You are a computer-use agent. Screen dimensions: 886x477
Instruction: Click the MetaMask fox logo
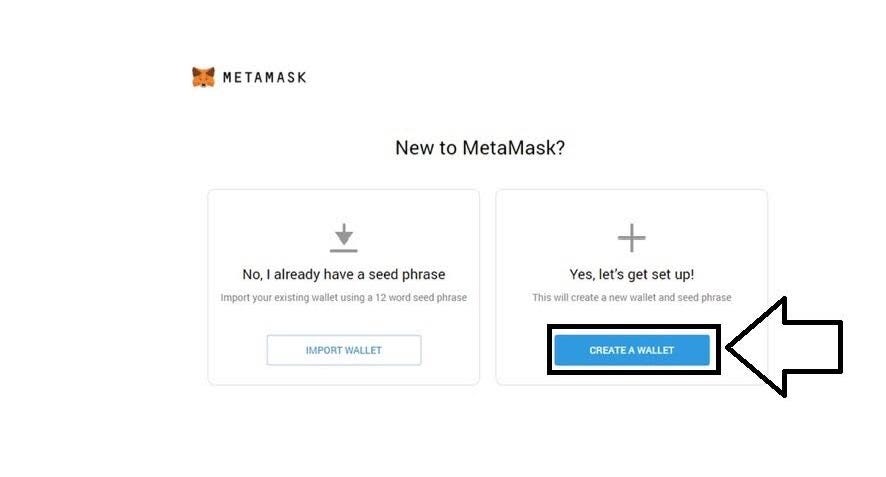pos(203,77)
